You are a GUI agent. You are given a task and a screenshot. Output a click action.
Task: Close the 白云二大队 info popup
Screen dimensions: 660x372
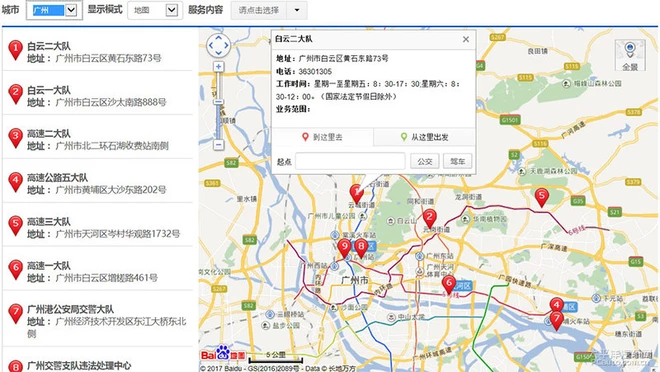(466, 39)
